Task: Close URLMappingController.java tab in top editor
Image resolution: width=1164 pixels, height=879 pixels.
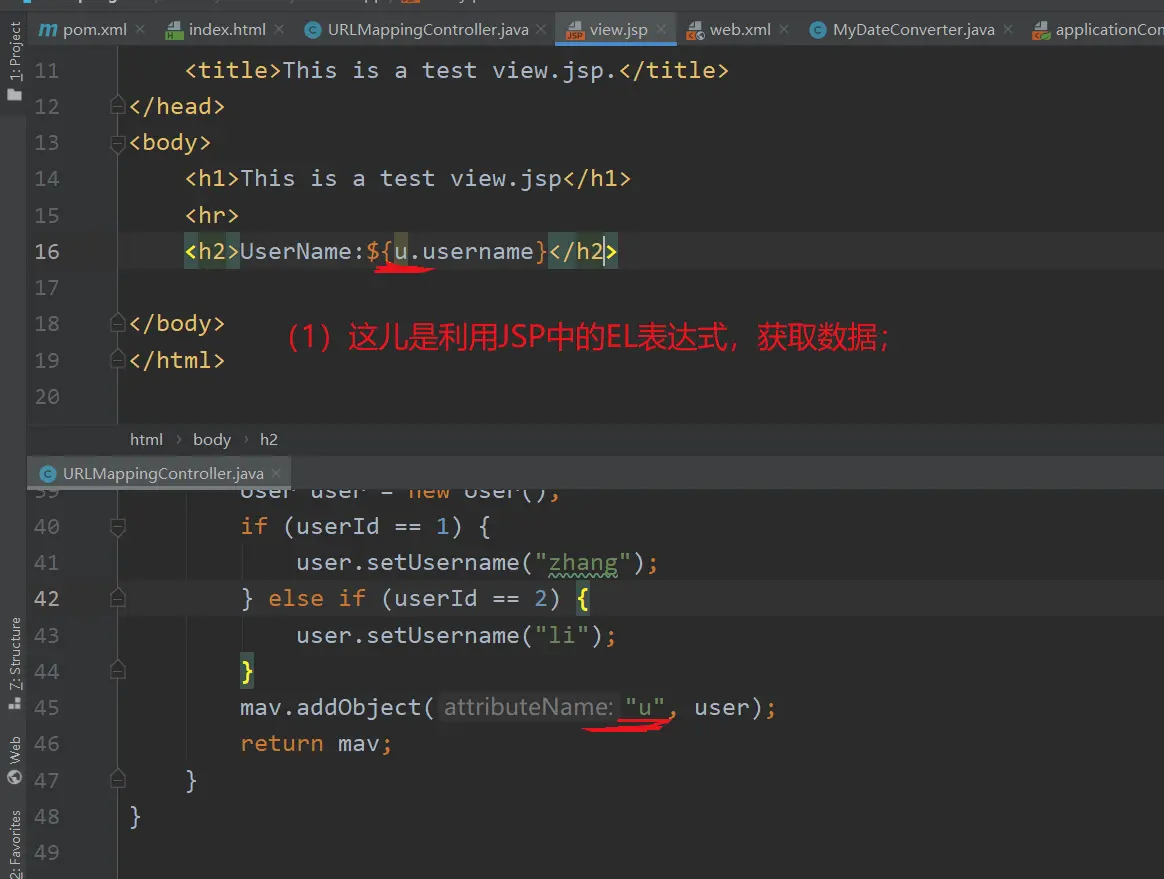Action: (541, 30)
